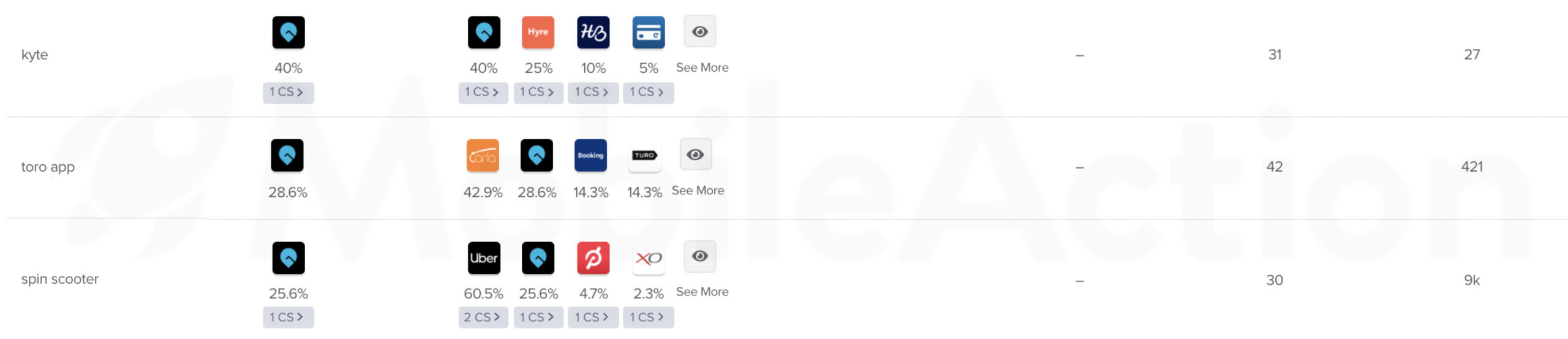Click the Hyre app icon in kyte row
This screenshot has width=1568, height=339.
point(538,32)
